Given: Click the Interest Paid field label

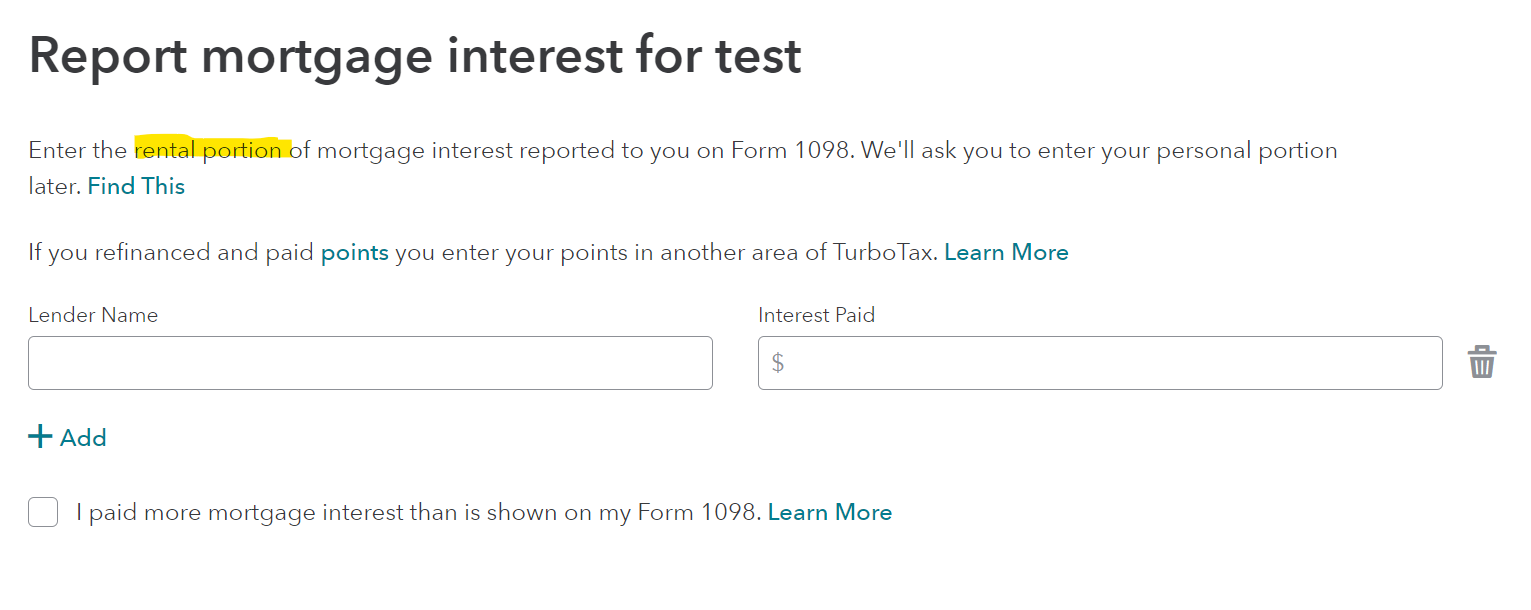Looking at the screenshot, I should pos(816,315).
